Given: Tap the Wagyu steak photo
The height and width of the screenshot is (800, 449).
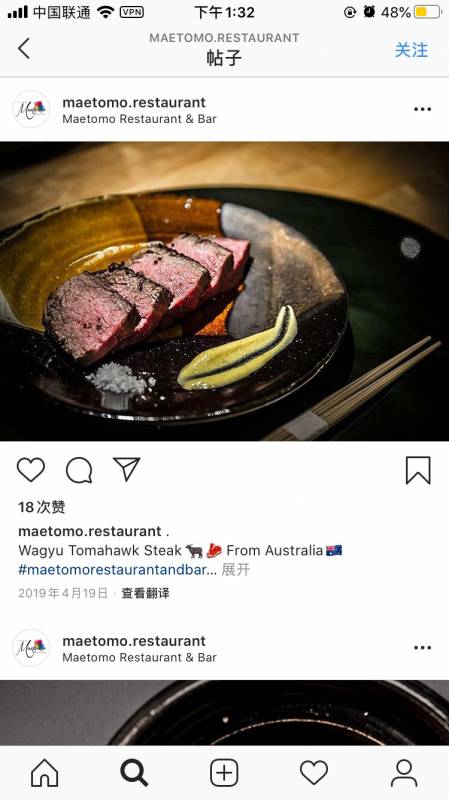Looking at the screenshot, I should tap(224, 291).
